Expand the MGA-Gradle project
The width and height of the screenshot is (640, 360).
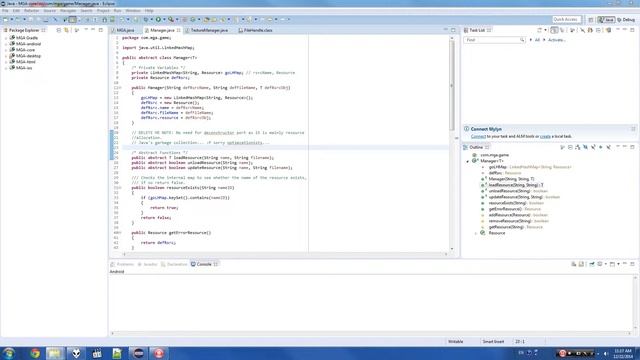(6, 38)
